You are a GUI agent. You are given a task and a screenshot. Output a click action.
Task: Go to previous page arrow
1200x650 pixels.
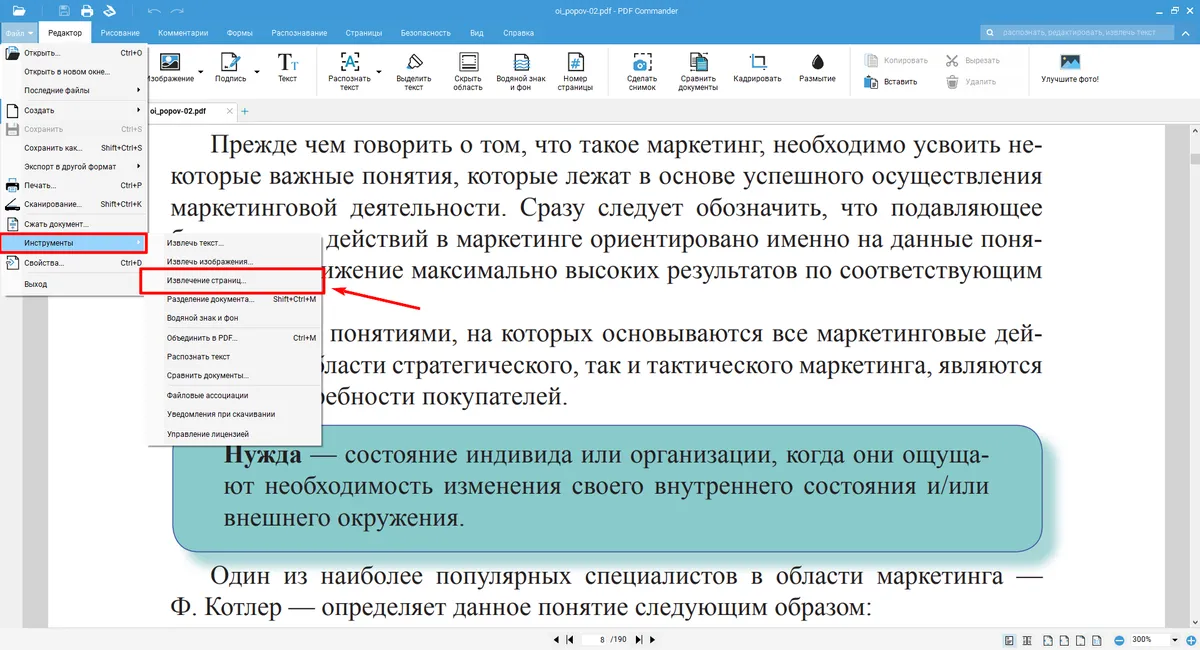point(557,639)
